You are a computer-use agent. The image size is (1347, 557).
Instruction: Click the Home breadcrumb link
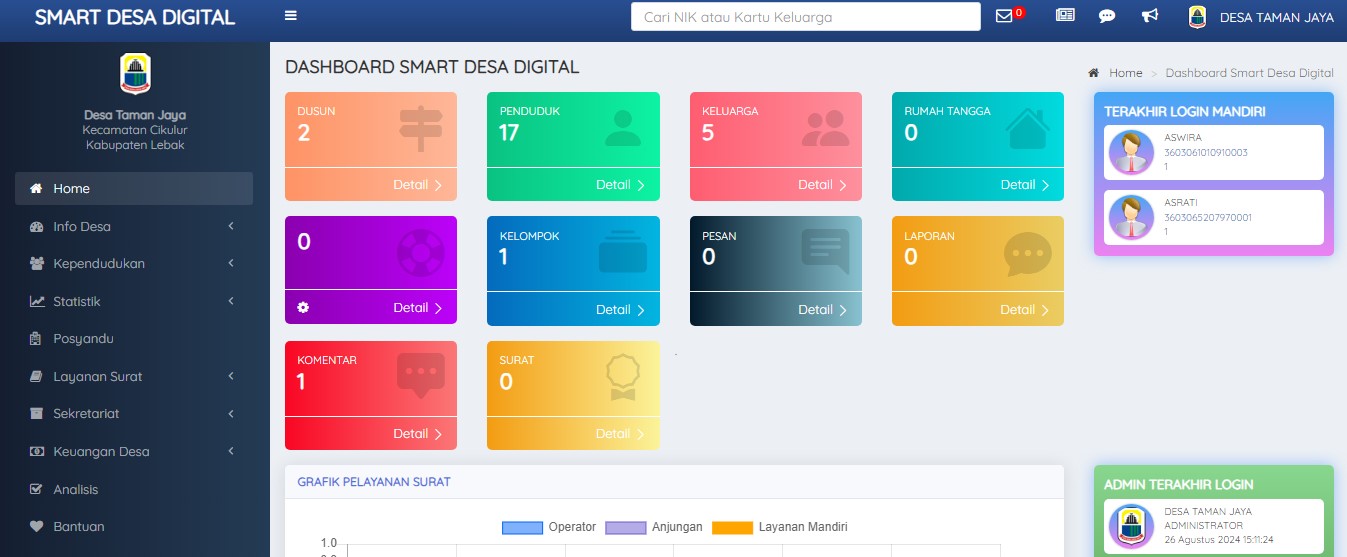coord(1125,73)
